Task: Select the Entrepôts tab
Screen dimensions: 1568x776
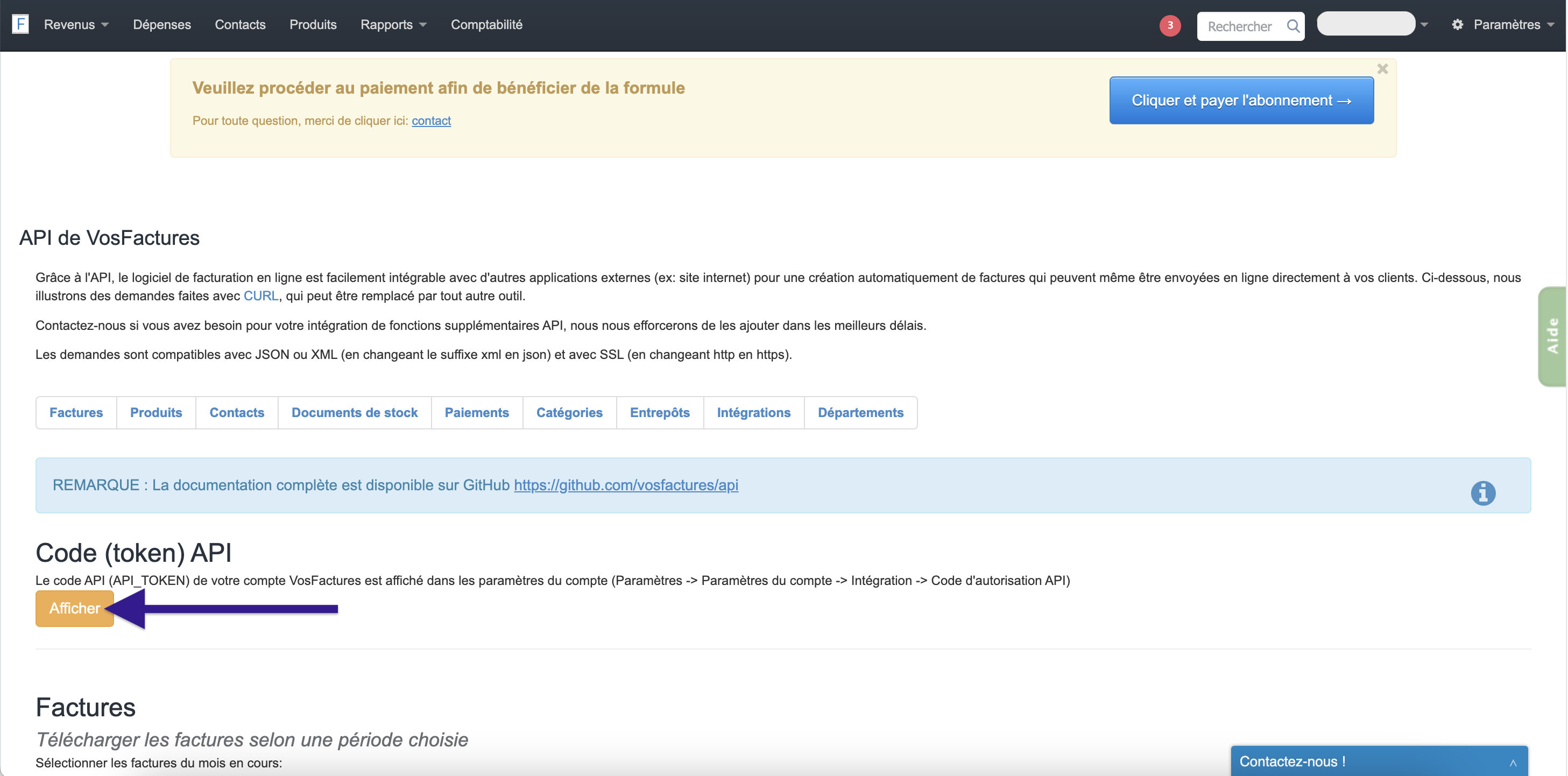Action: pos(660,413)
